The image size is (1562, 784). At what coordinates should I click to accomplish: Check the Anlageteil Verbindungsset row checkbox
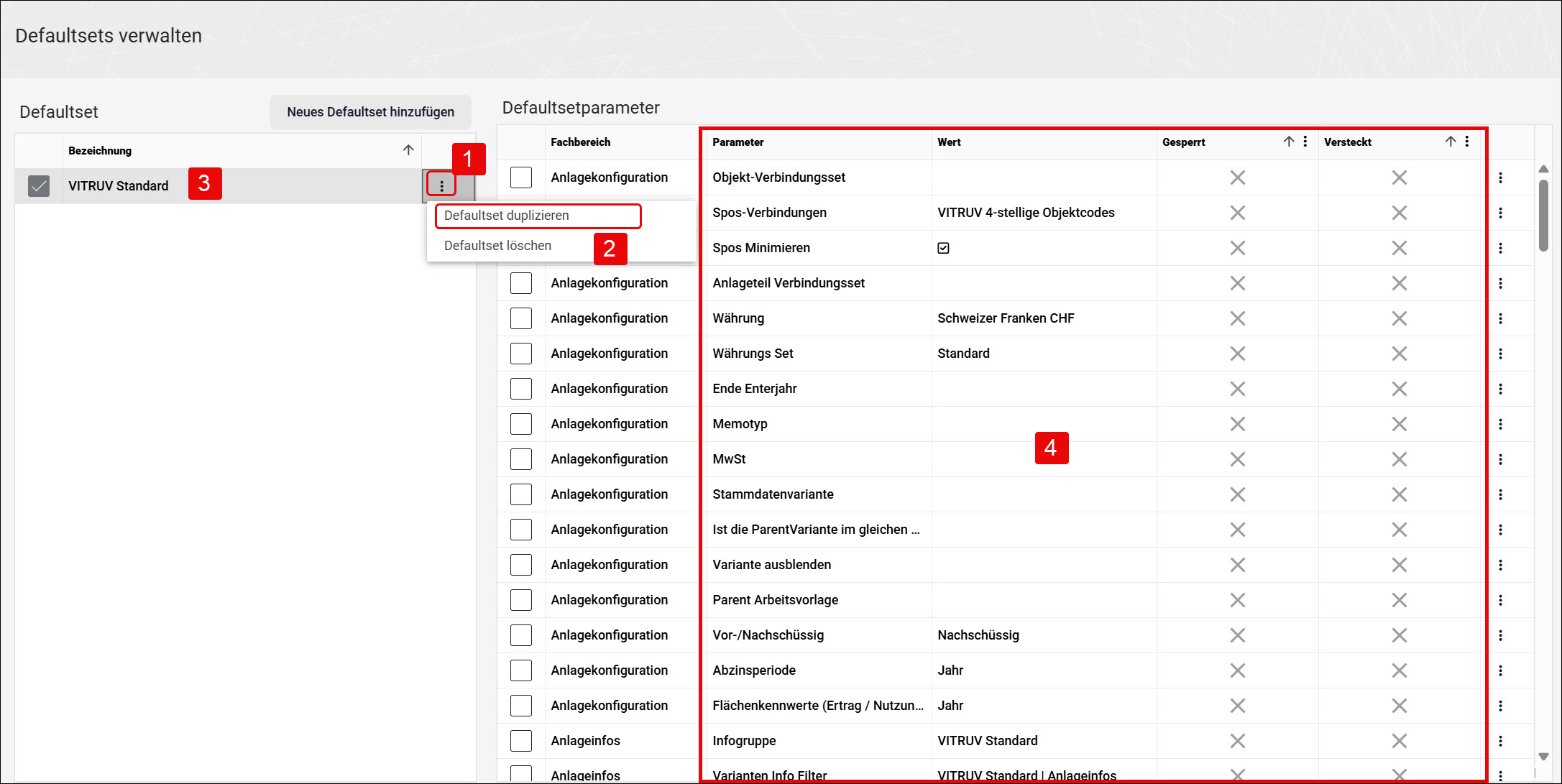coord(521,283)
